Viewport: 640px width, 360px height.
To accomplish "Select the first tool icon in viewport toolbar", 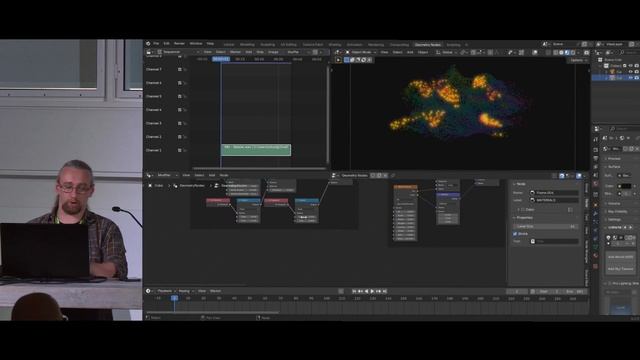I will pos(338,60).
